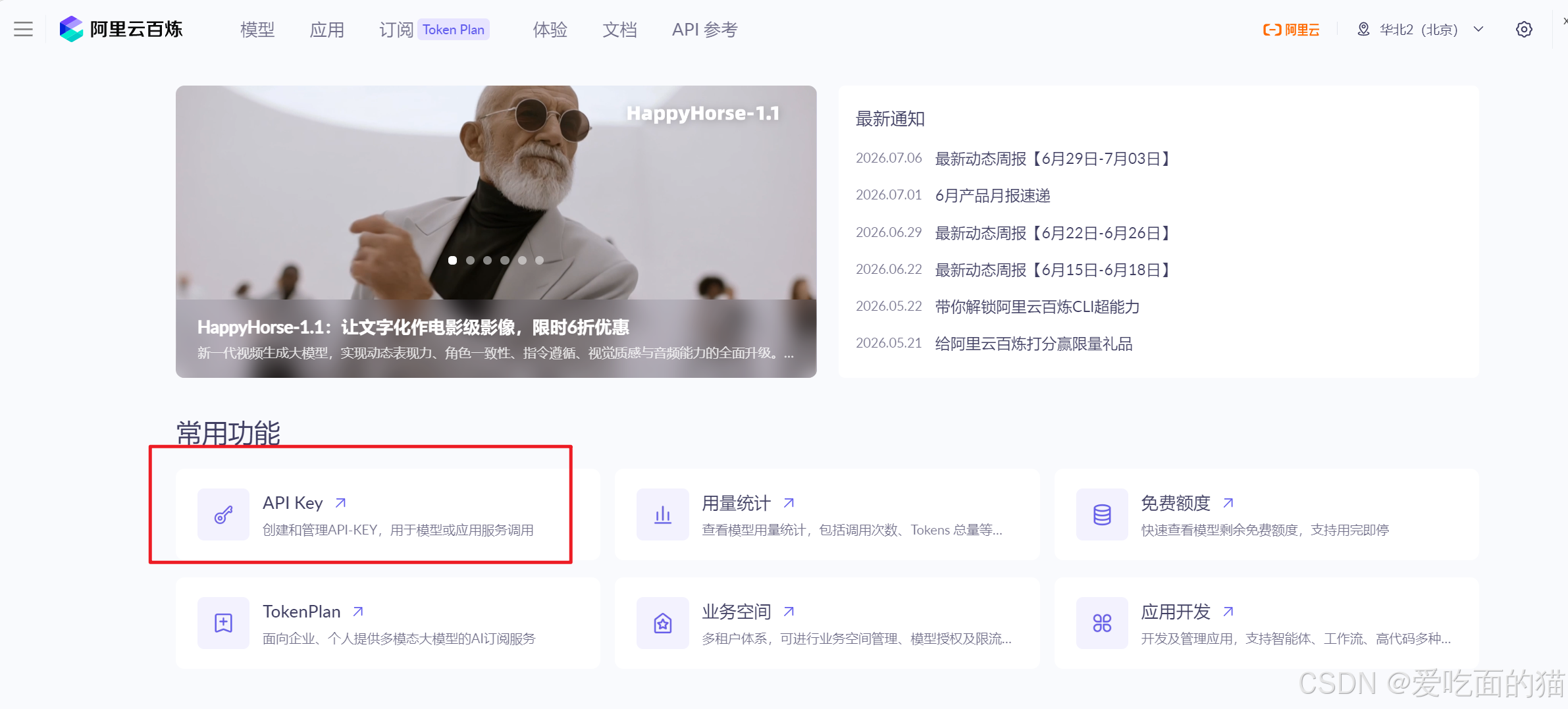Image resolution: width=1568 pixels, height=709 pixels.
Task: Select the fourth carousel dot
Action: [505, 260]
